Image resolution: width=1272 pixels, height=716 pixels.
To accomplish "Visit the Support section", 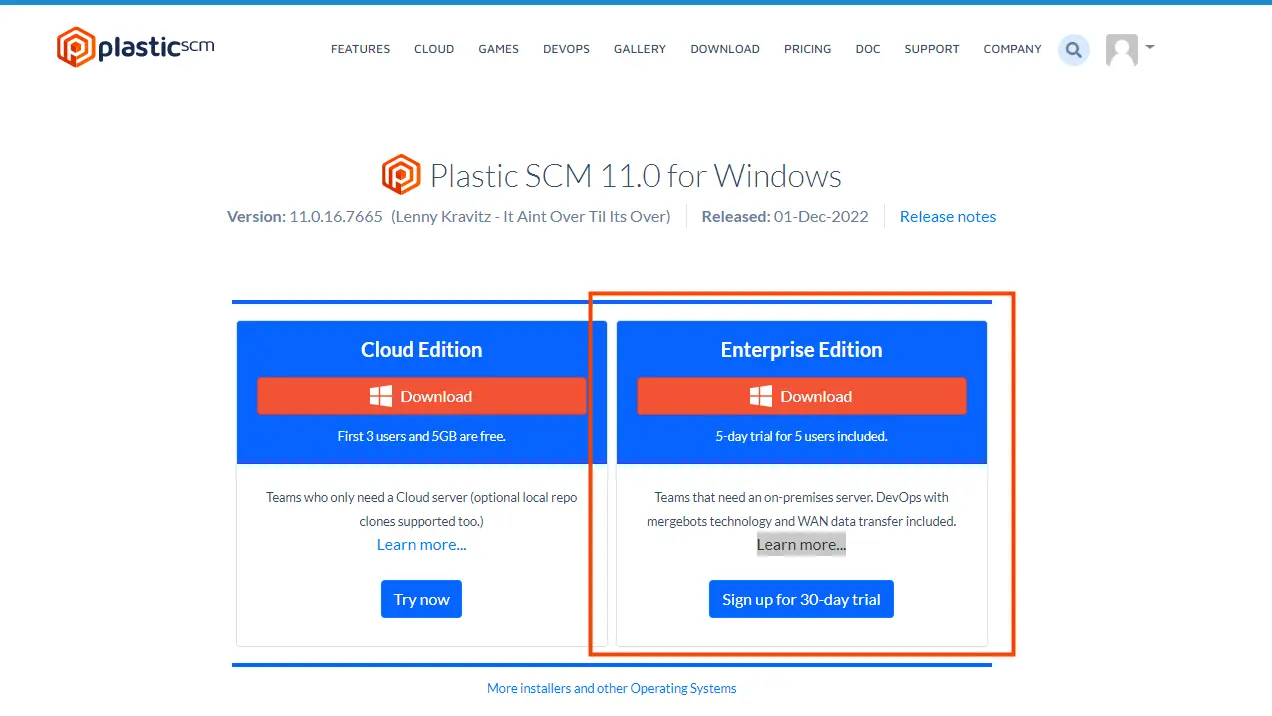I will (x=932, y=49).
